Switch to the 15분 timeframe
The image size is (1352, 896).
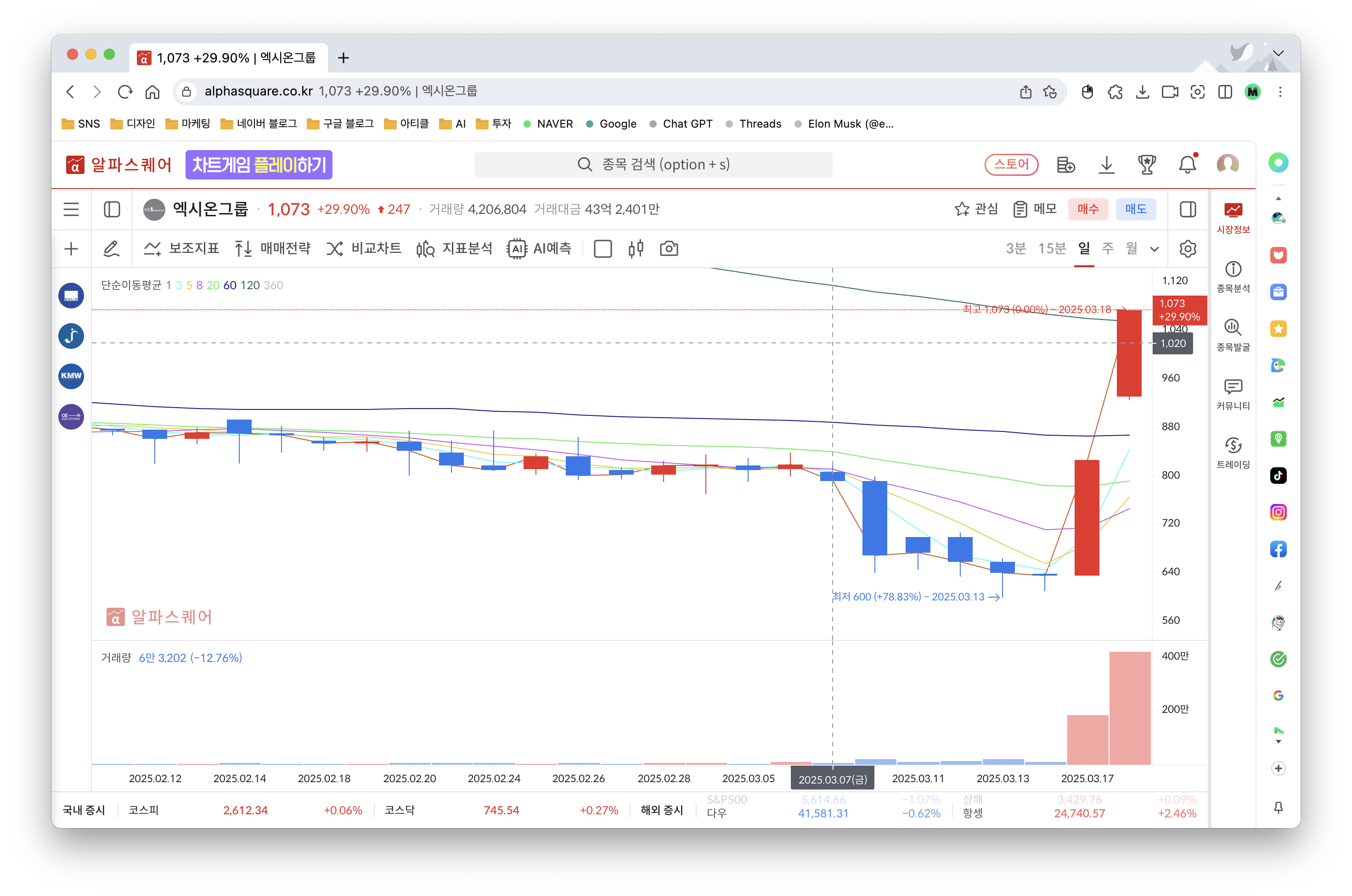(x=1051, y=249)
